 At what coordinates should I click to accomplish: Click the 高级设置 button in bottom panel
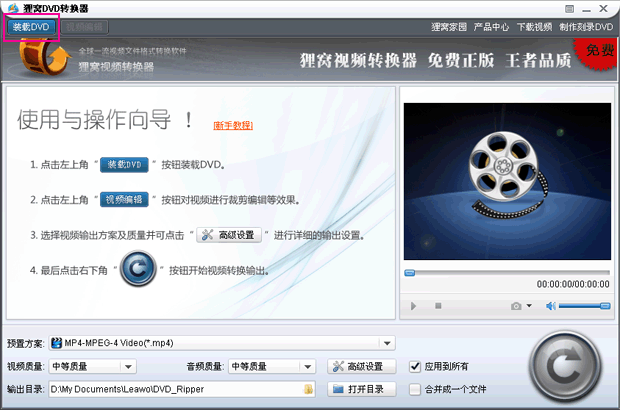pos(361,367)
